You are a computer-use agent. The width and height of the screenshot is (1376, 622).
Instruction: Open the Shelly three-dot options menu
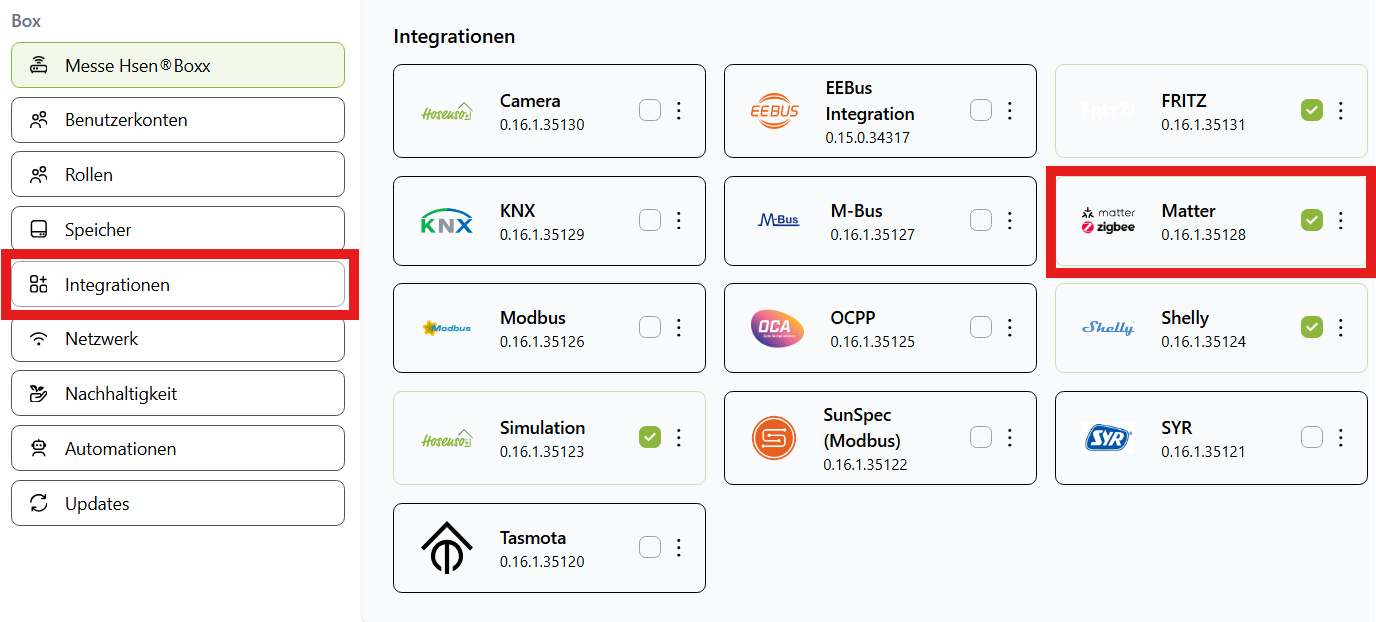tap(1341, 327)
